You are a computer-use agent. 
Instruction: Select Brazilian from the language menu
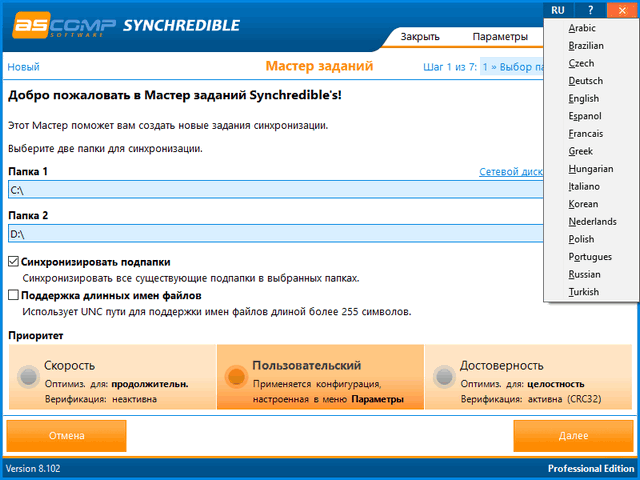(x=591, y=46)
